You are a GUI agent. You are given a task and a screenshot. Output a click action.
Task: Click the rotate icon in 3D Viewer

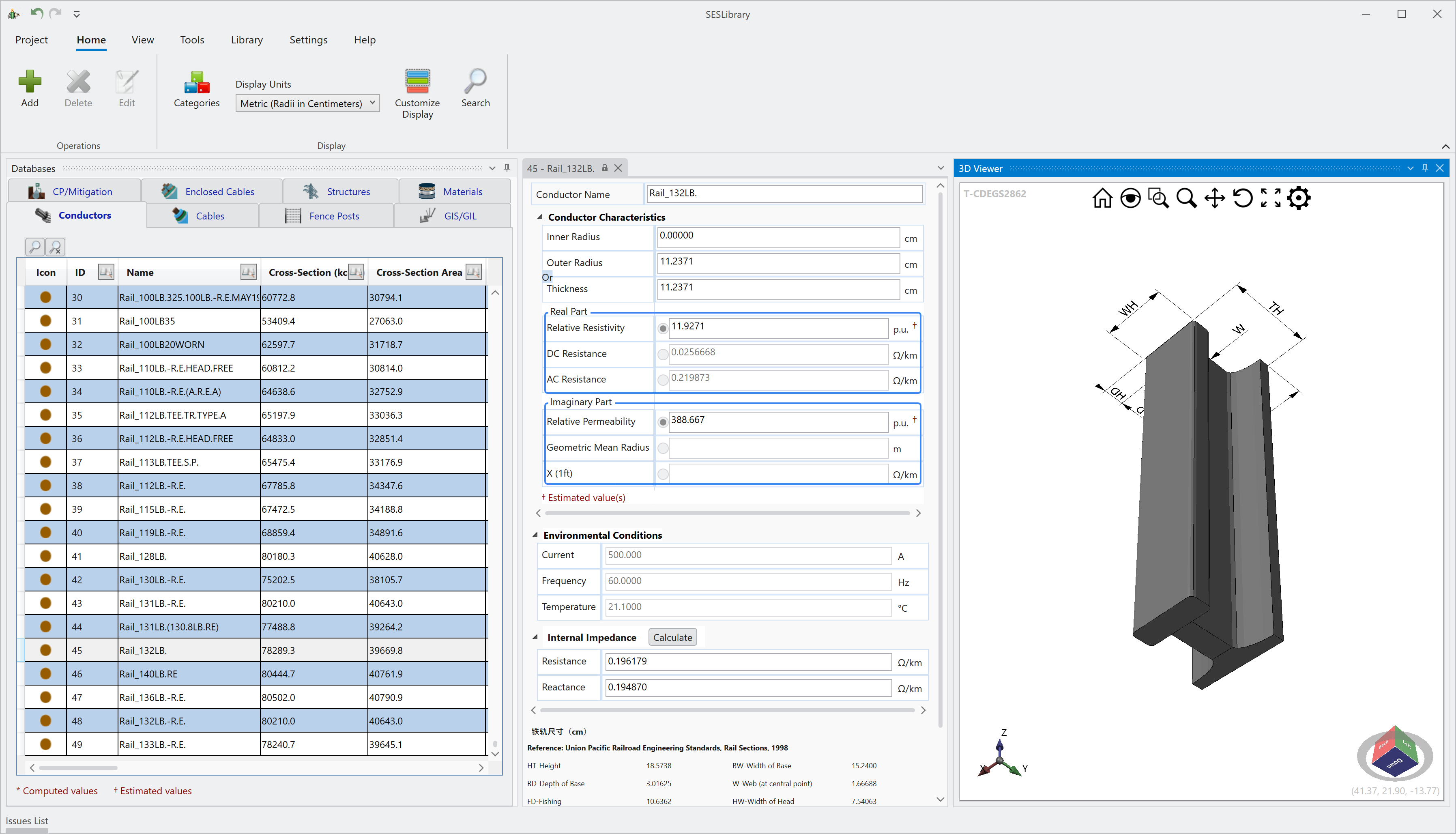click(1242, 198)
